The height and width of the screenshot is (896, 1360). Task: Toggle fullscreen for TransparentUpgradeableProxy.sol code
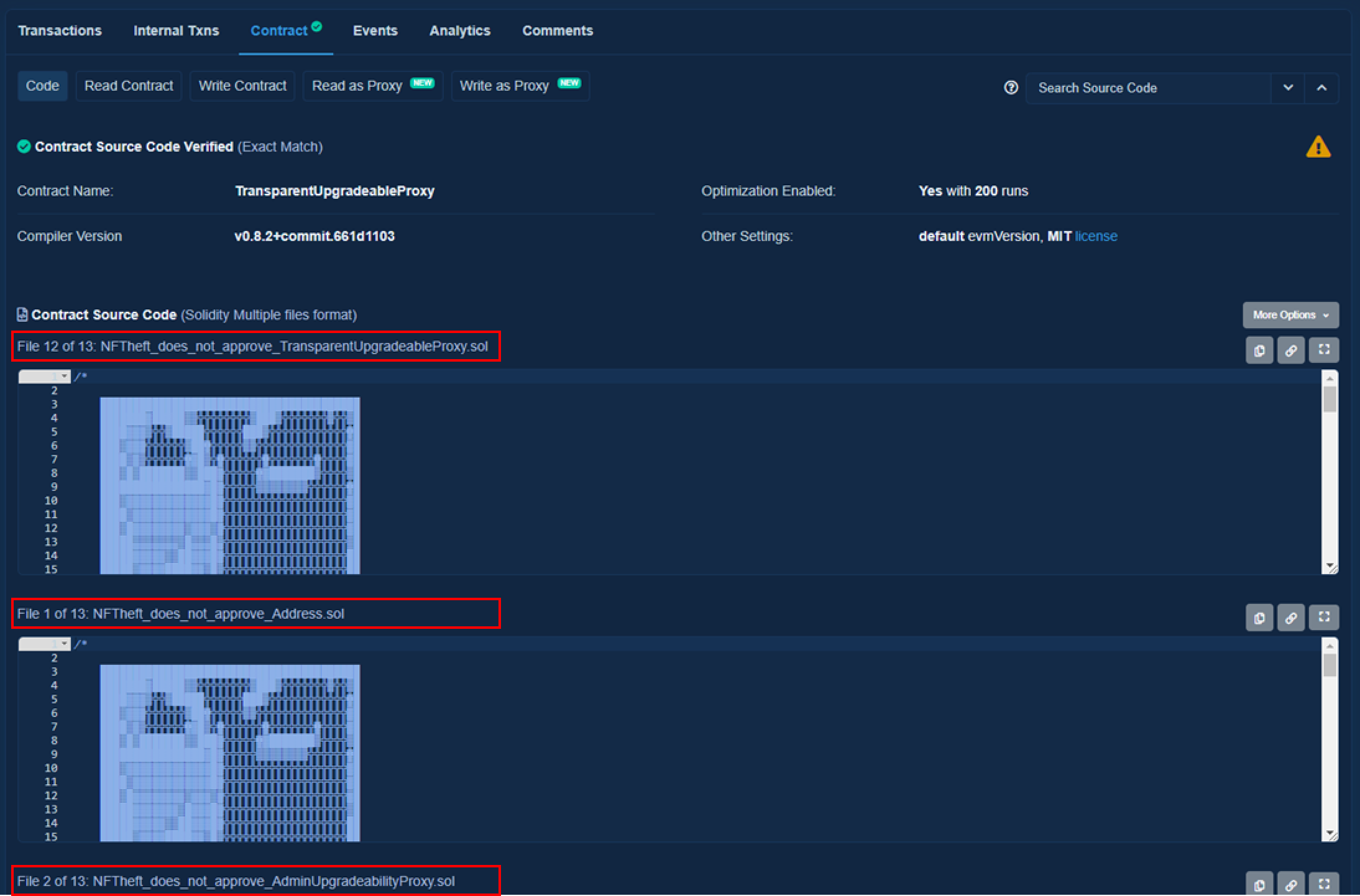[1323, 350]
